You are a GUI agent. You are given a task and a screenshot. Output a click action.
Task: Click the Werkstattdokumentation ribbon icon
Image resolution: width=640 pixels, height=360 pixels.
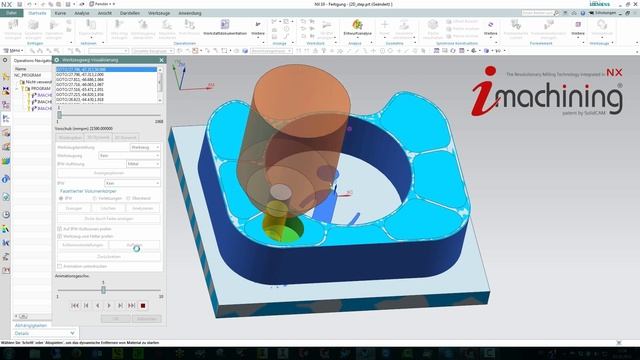[225, 24]
